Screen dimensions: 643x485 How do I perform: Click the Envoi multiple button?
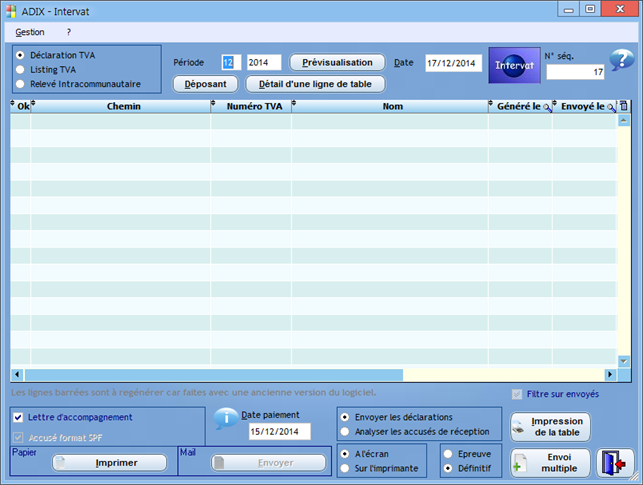click(550, 463)
